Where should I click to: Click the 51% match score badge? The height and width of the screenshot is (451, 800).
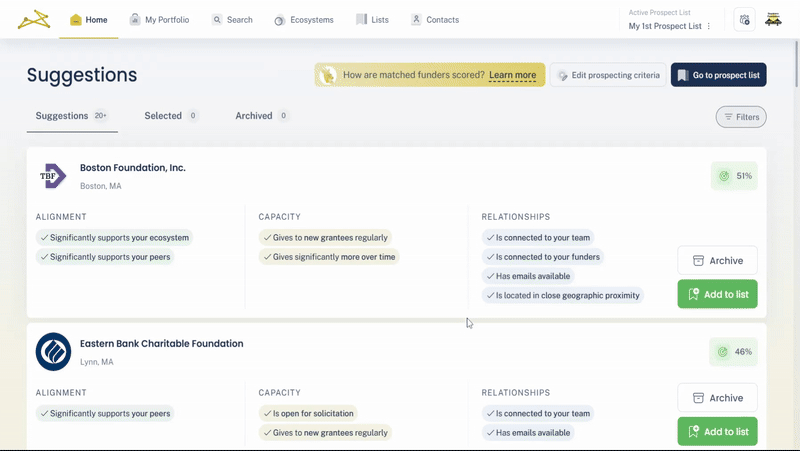(734, 176)
